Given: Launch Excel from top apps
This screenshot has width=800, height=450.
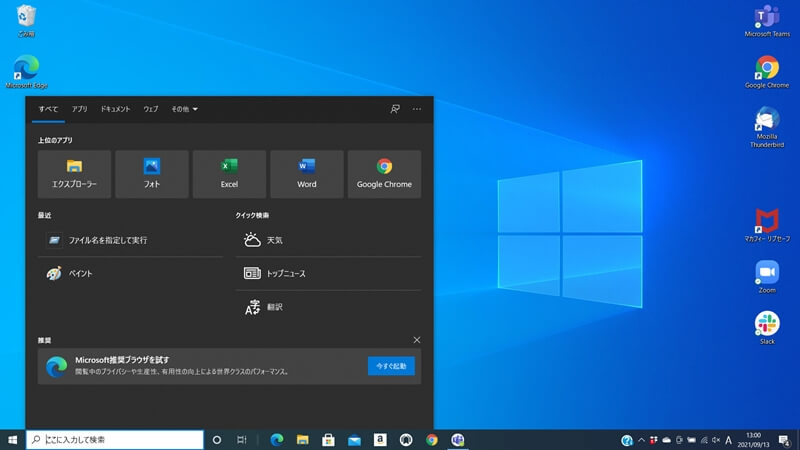Looking at the screenshot, I should (x=229, y=174).
